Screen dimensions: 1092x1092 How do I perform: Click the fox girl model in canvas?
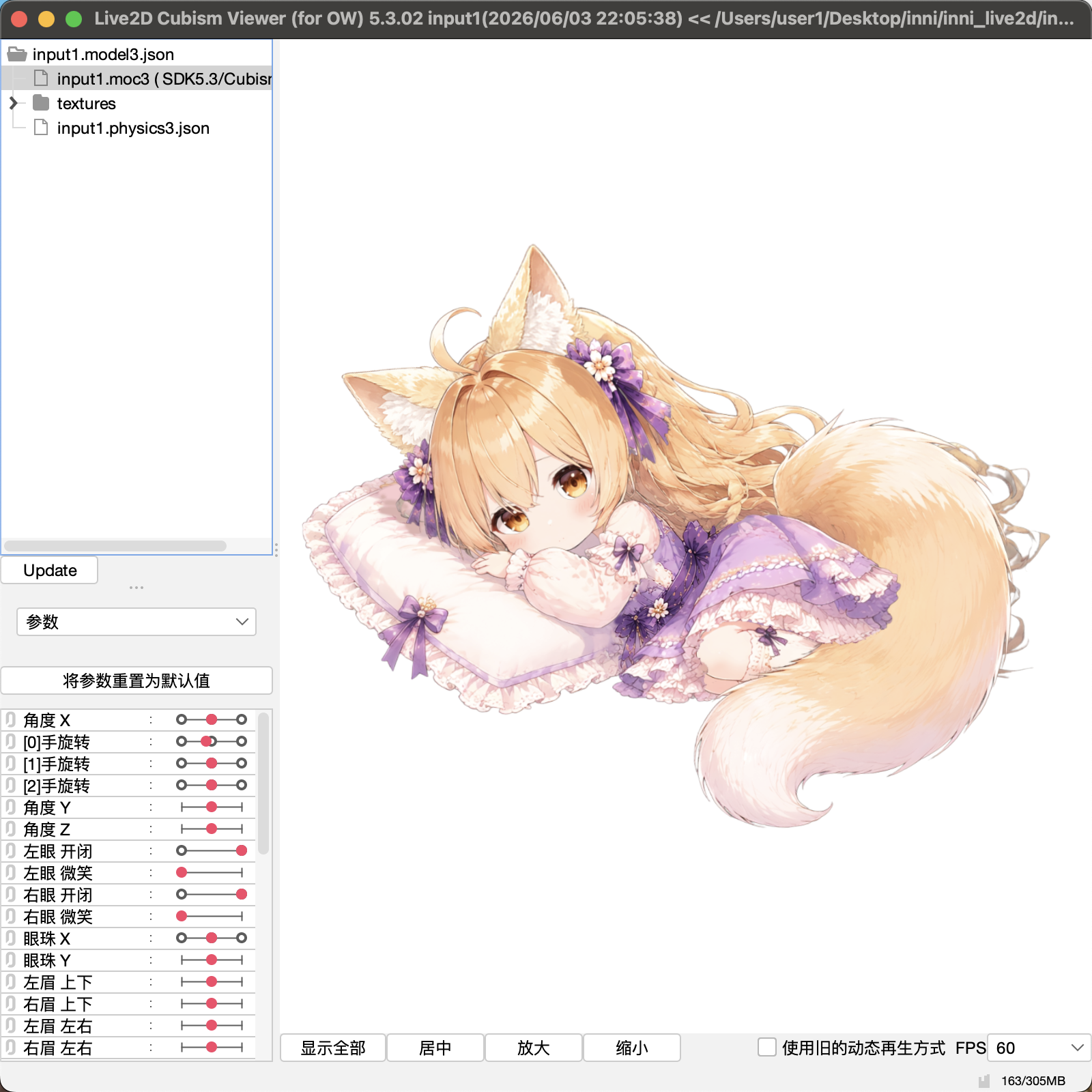pyautogui.click(x=676, y=536)
